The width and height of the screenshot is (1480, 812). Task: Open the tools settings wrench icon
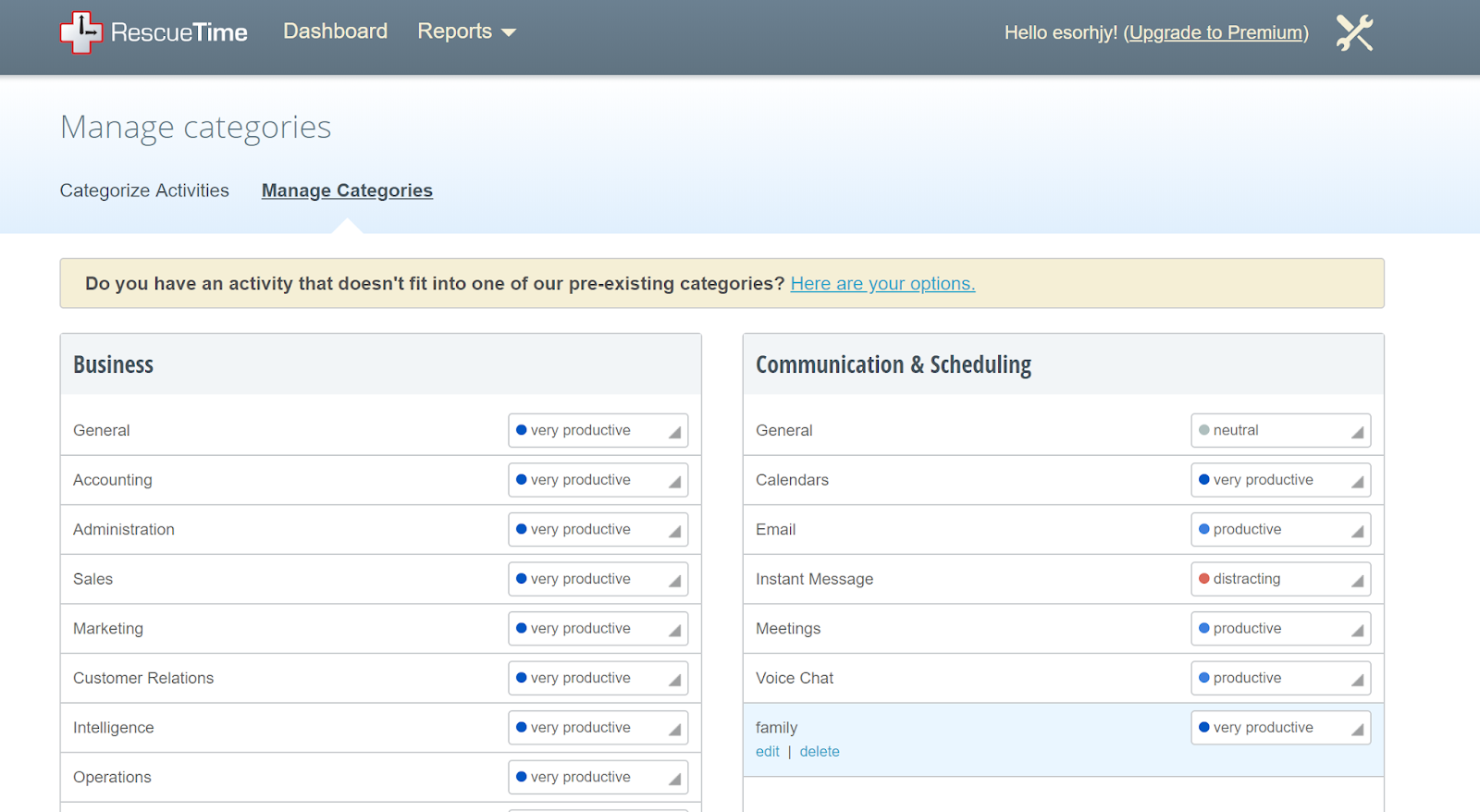click(1354, 33)
